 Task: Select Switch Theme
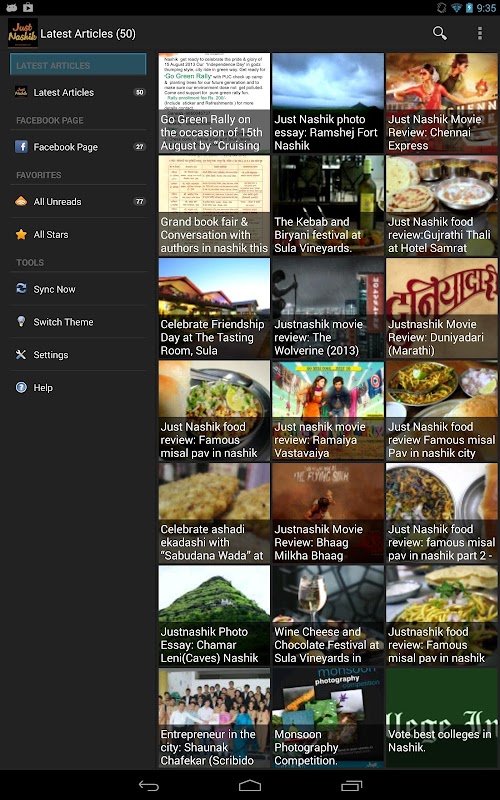click(x=78, y=322)
